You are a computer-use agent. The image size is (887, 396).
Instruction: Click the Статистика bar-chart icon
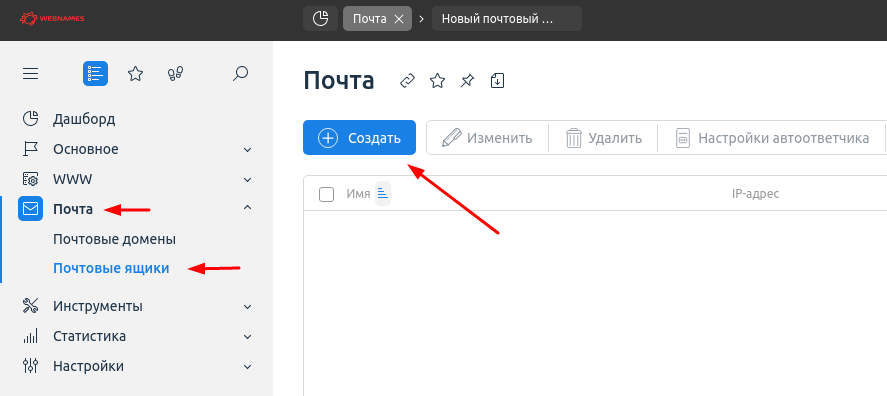point(31,336)
